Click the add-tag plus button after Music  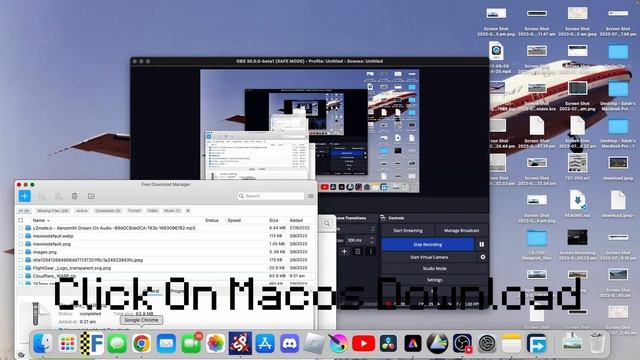coord(188,211)
